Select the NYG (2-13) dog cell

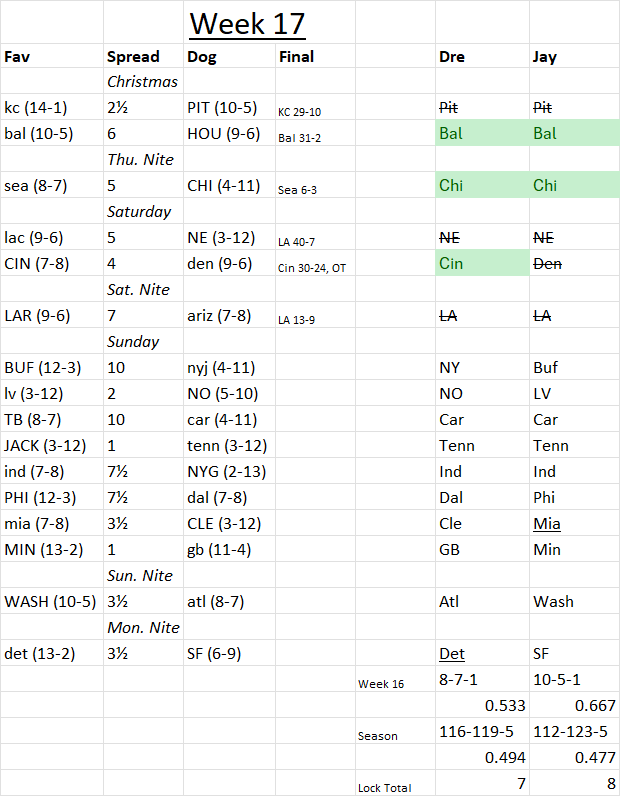coord(230,472)
